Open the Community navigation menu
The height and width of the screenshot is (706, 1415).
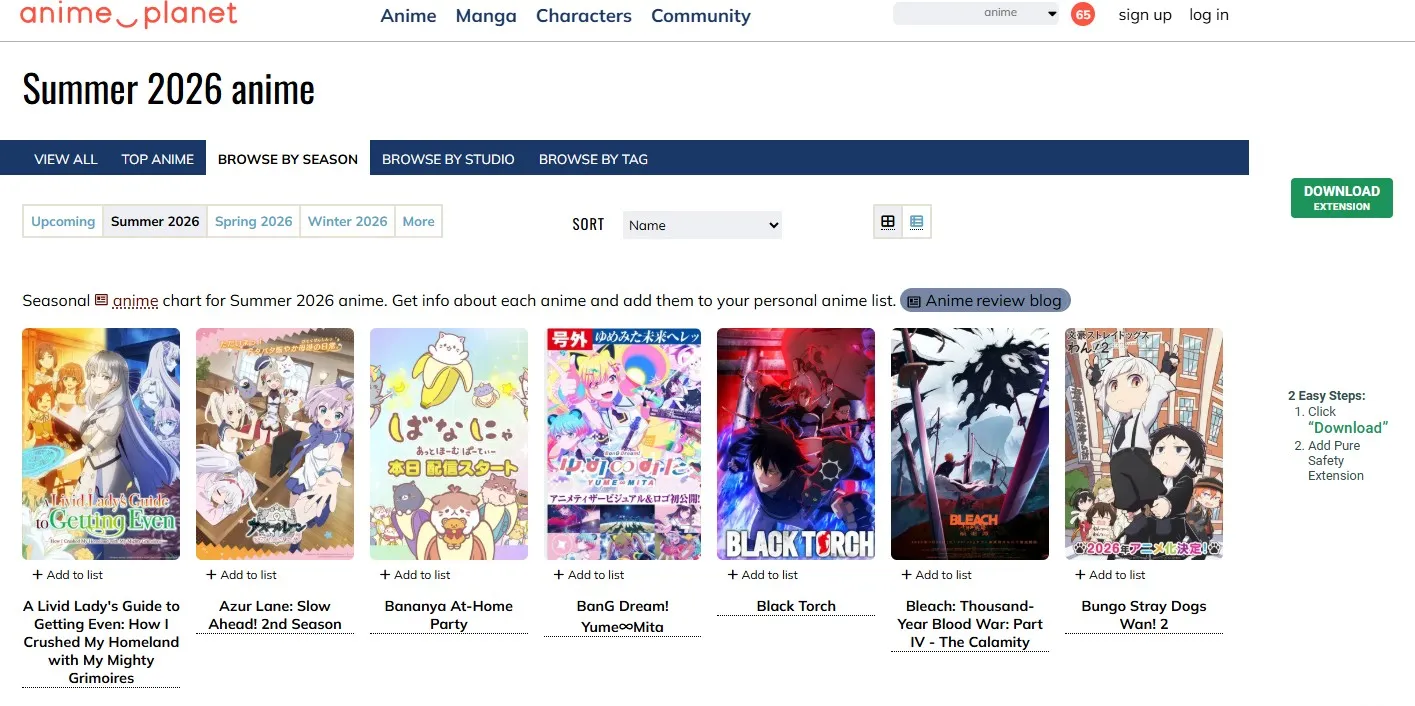pyautogui.click(x=701, y=16)
